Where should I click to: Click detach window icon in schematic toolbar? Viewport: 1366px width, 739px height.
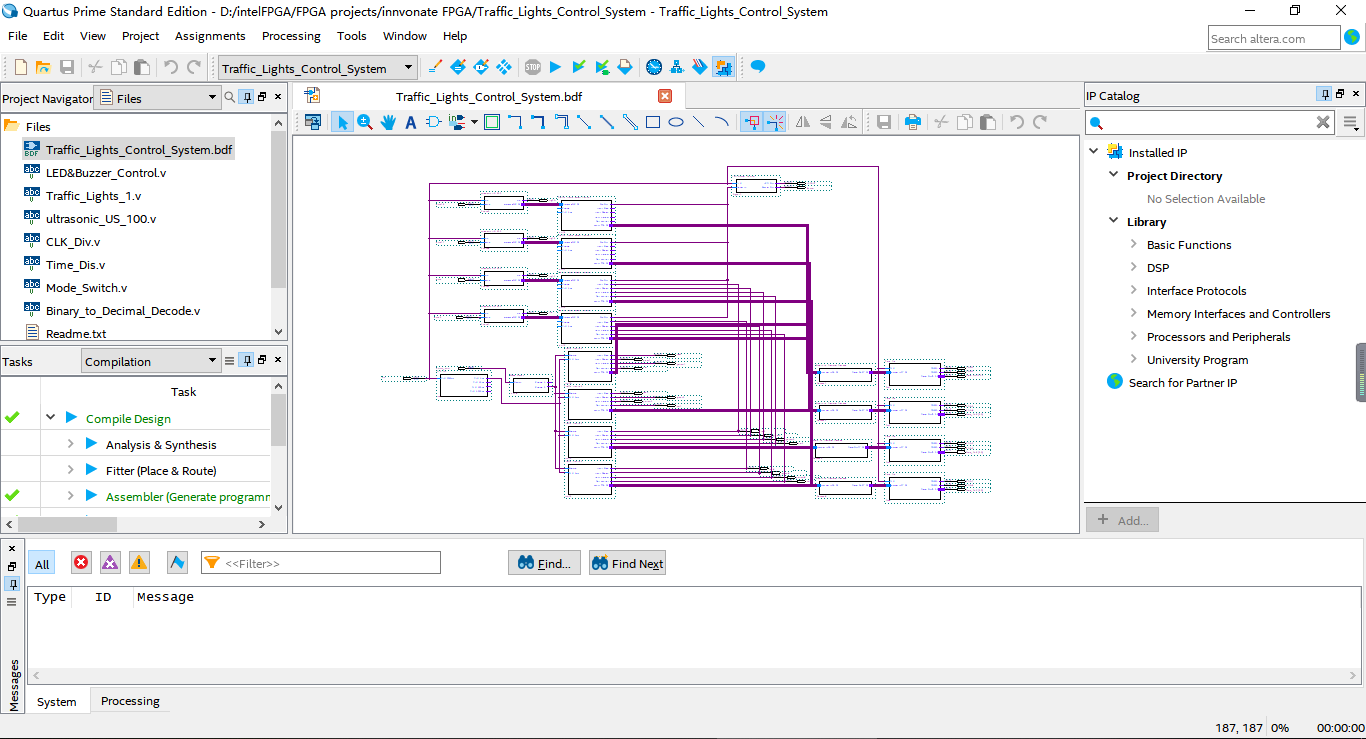(313, 122)
